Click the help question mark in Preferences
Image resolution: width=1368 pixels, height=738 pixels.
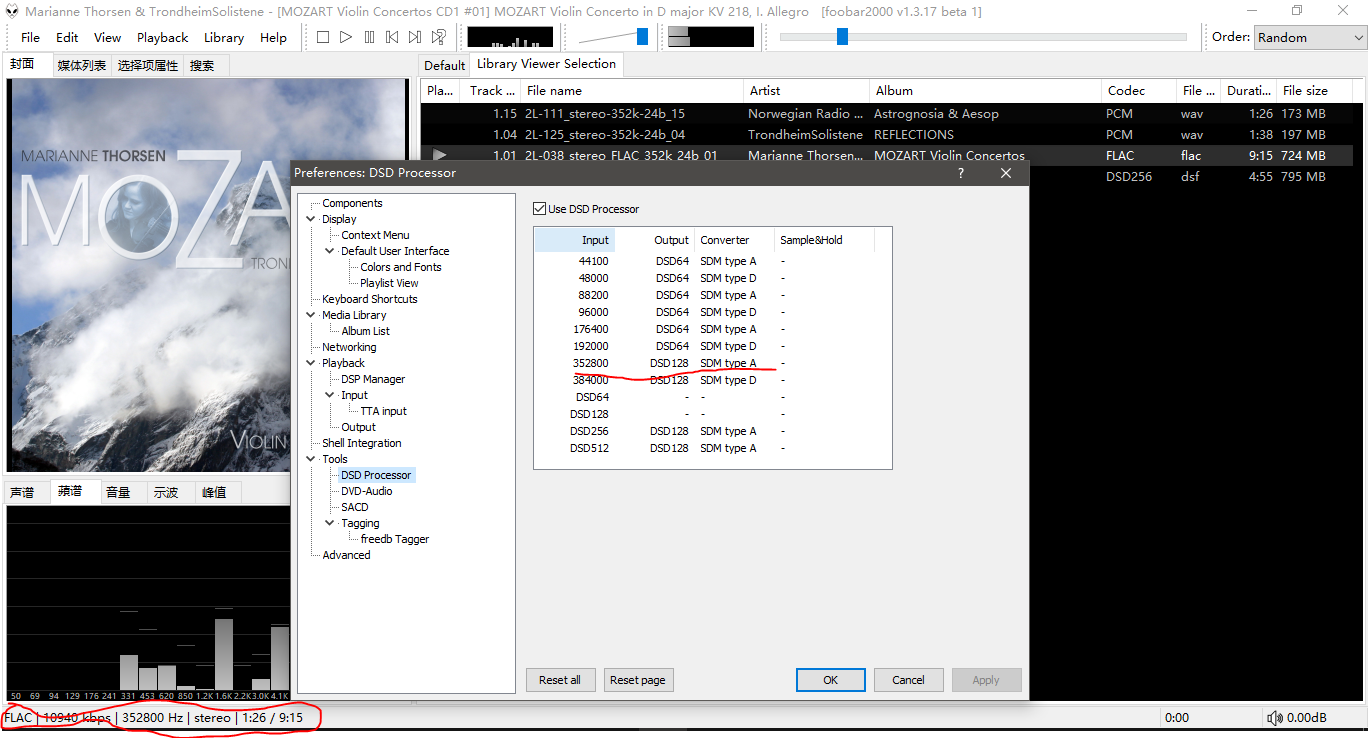click(x=961, y=173)
